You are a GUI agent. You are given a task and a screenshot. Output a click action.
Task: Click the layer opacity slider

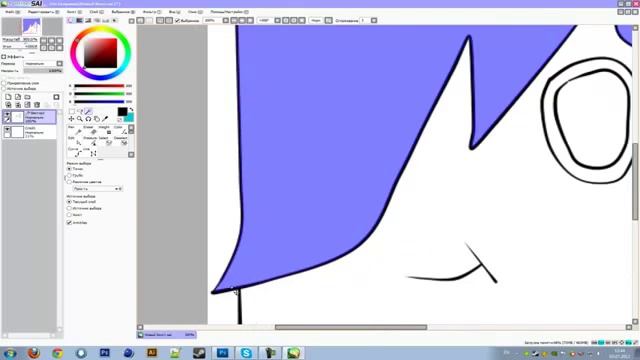click(43, 71)
